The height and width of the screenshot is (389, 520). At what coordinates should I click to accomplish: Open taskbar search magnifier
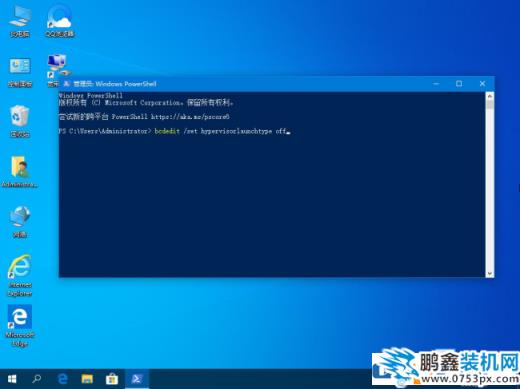click(37, 379)
